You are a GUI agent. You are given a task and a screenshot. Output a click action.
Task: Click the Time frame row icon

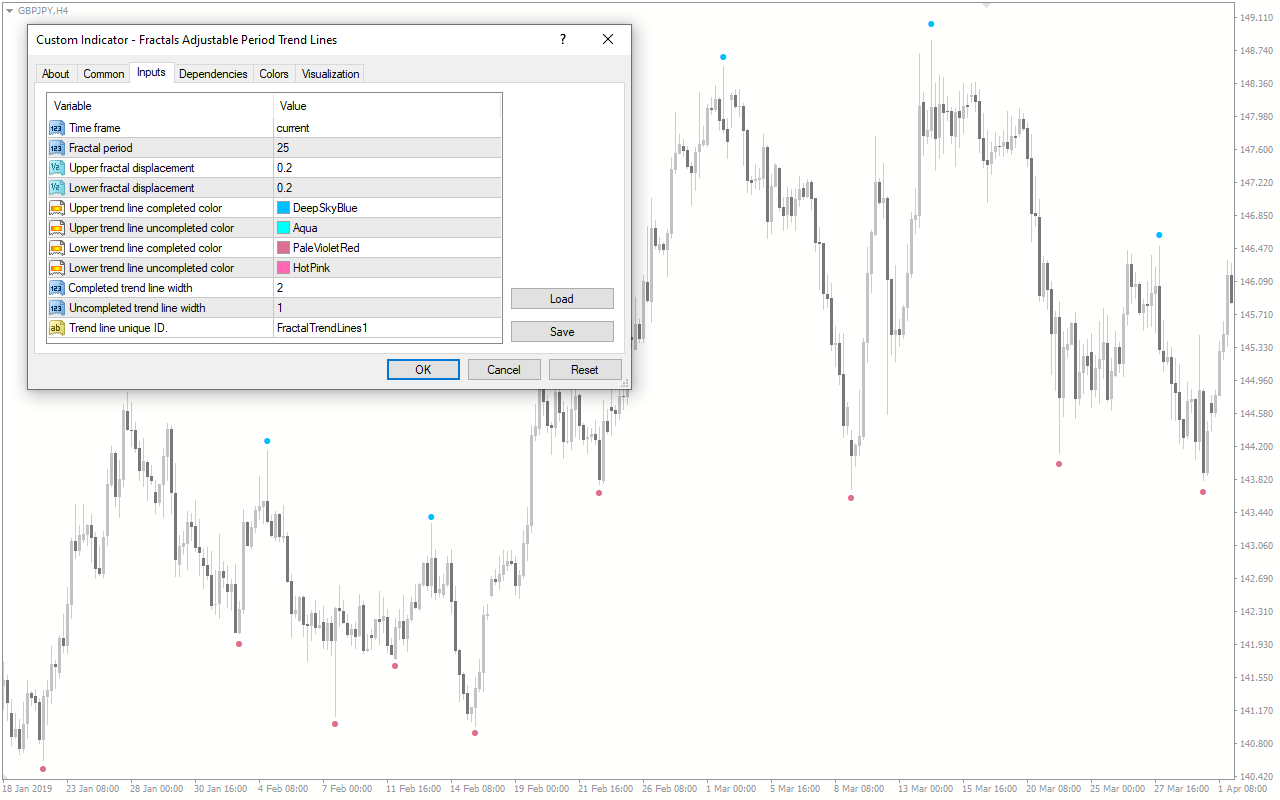[x=57, y=128]
